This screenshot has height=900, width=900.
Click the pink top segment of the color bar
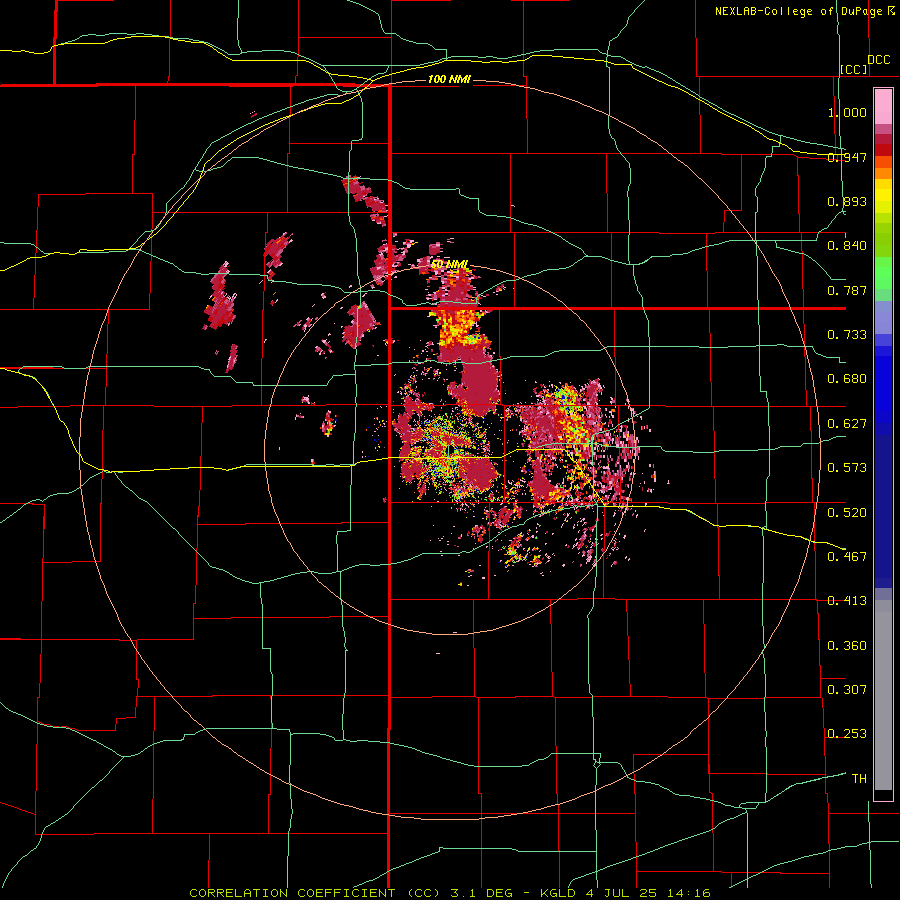point(883,107)
